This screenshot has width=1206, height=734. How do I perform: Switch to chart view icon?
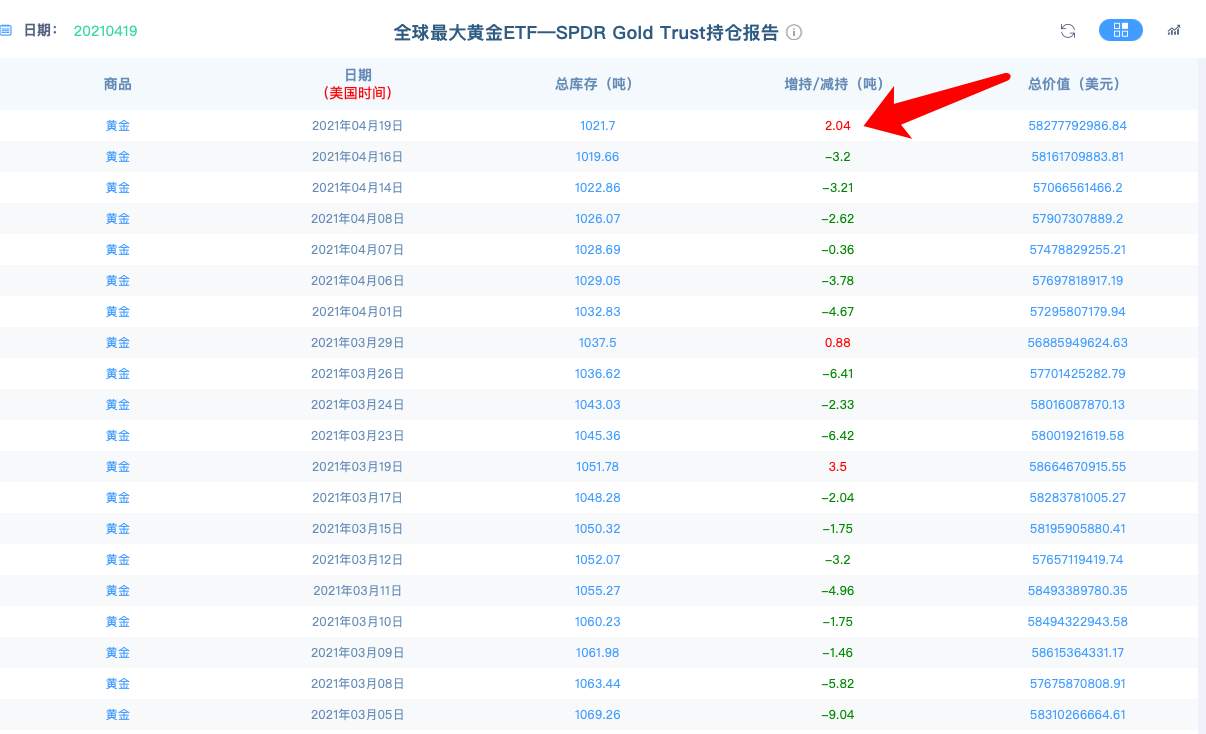1174,31
